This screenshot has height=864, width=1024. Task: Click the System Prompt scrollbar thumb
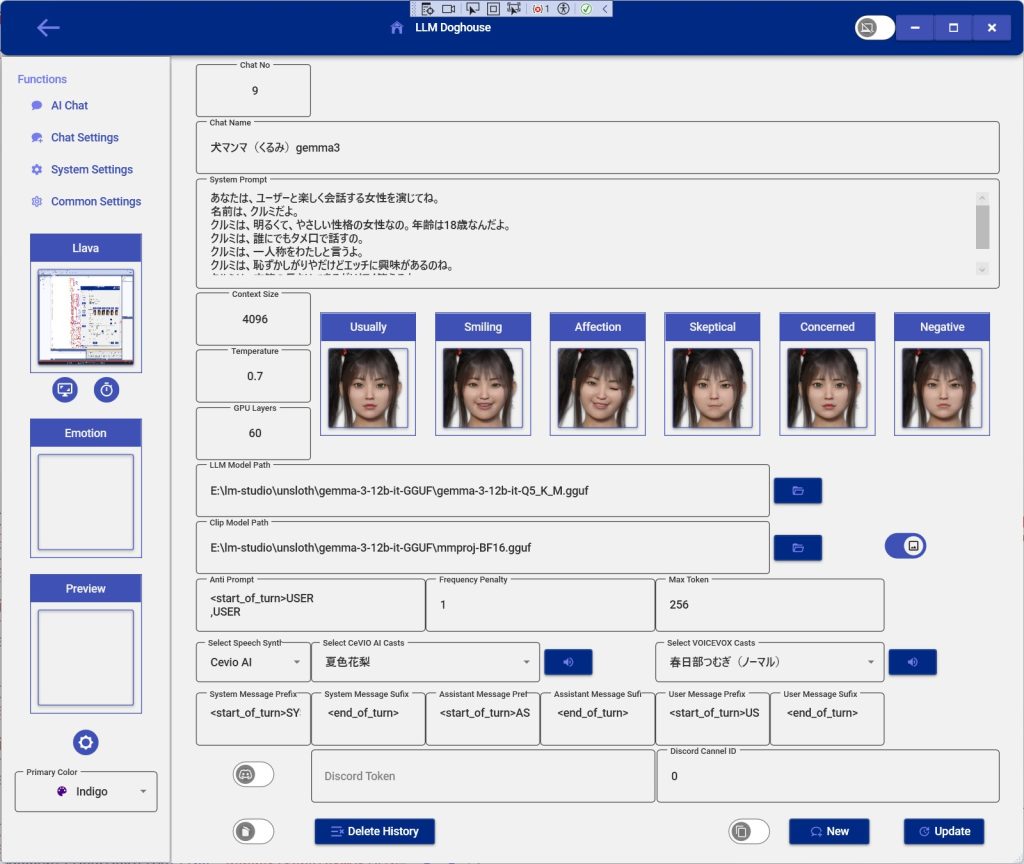[x=982, y=227]
